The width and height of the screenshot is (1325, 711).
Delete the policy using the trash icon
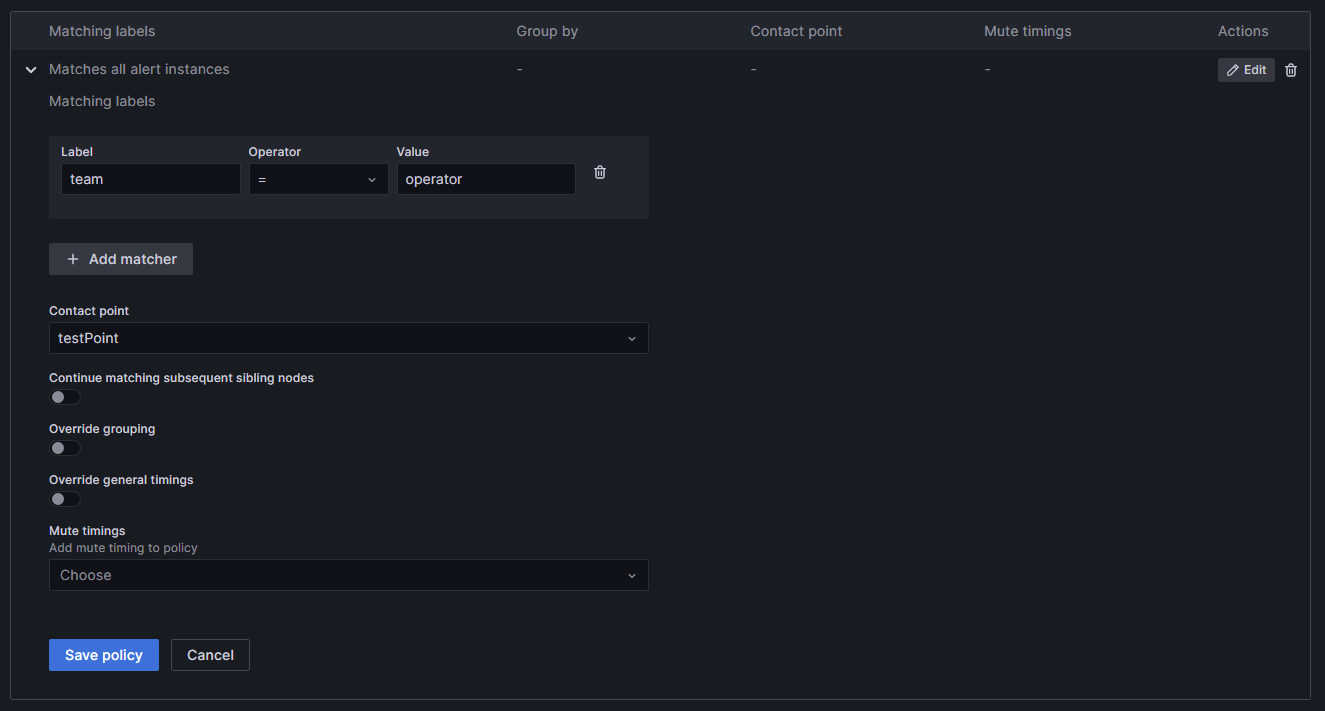tap(1290, 69)
